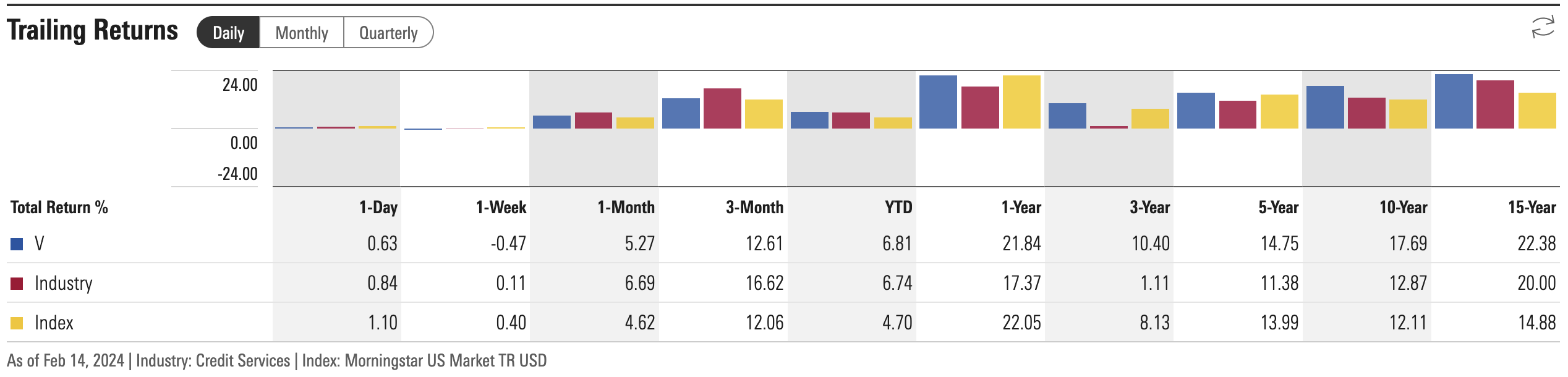The height and width of the screenshot is (377, 1568).
Task: Click the 15-Year column header
Action: click(x=1532, y=208)
